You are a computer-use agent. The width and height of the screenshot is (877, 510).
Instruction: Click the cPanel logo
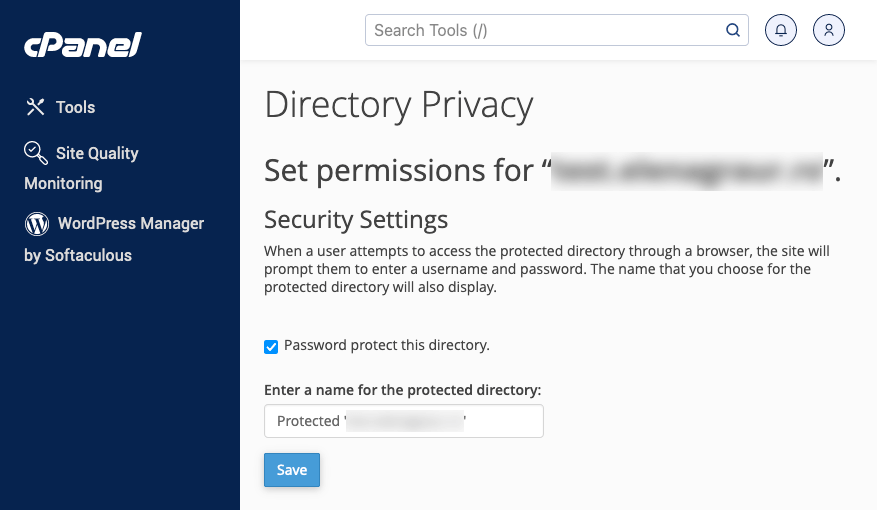[83, 45]
